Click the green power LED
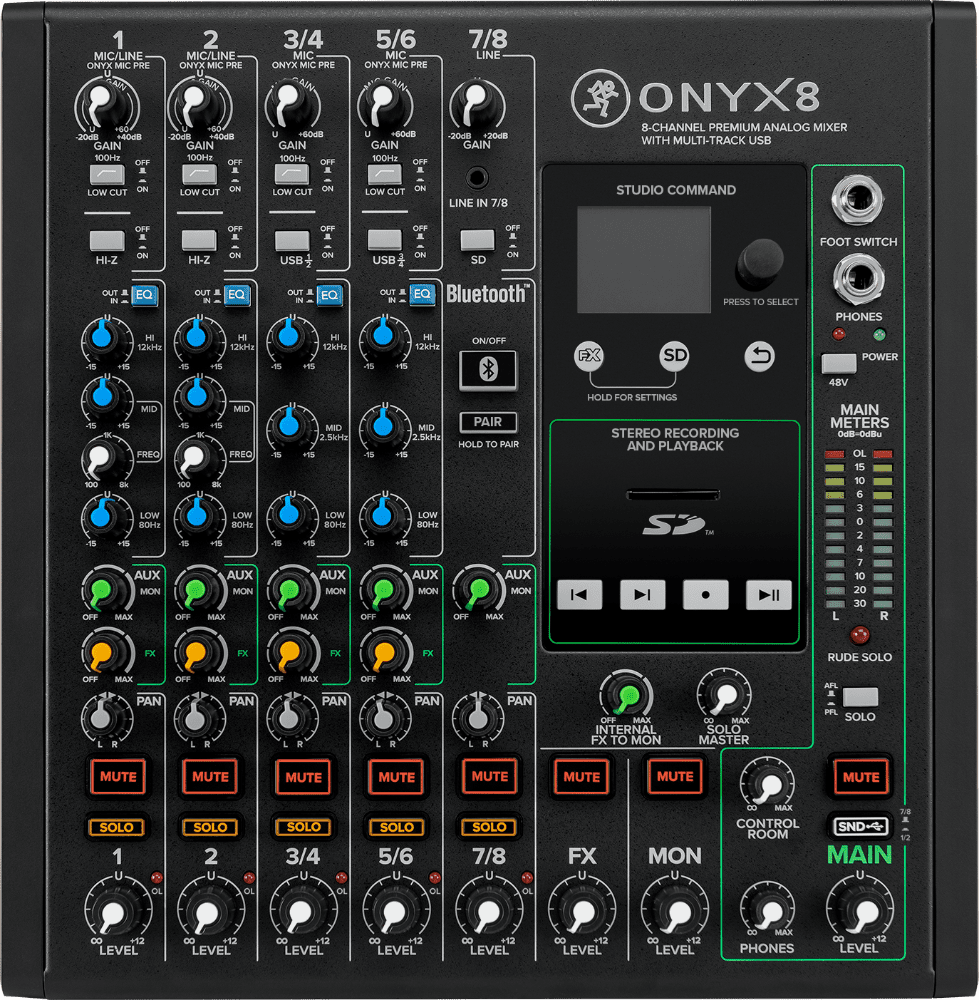 pos(879,334)
